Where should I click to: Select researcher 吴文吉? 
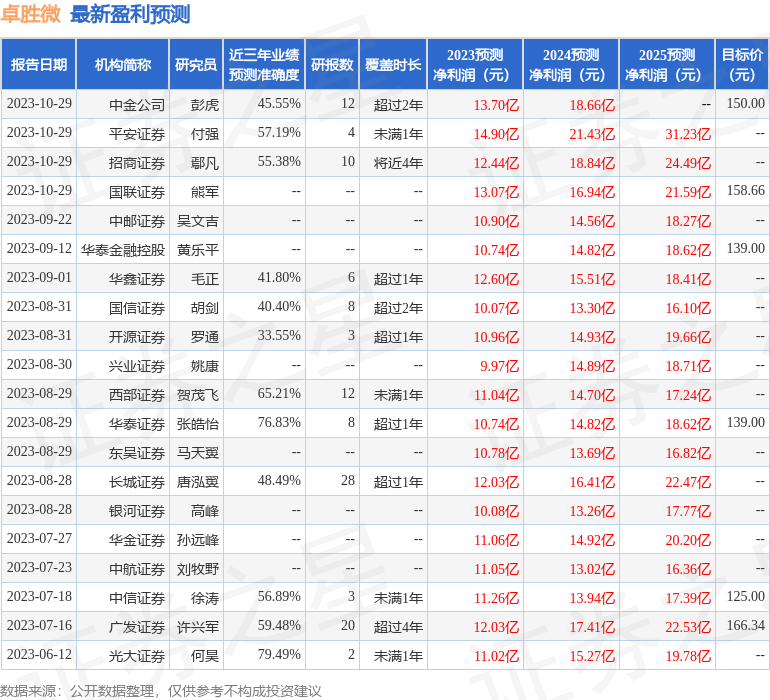[x=198, y=221]
